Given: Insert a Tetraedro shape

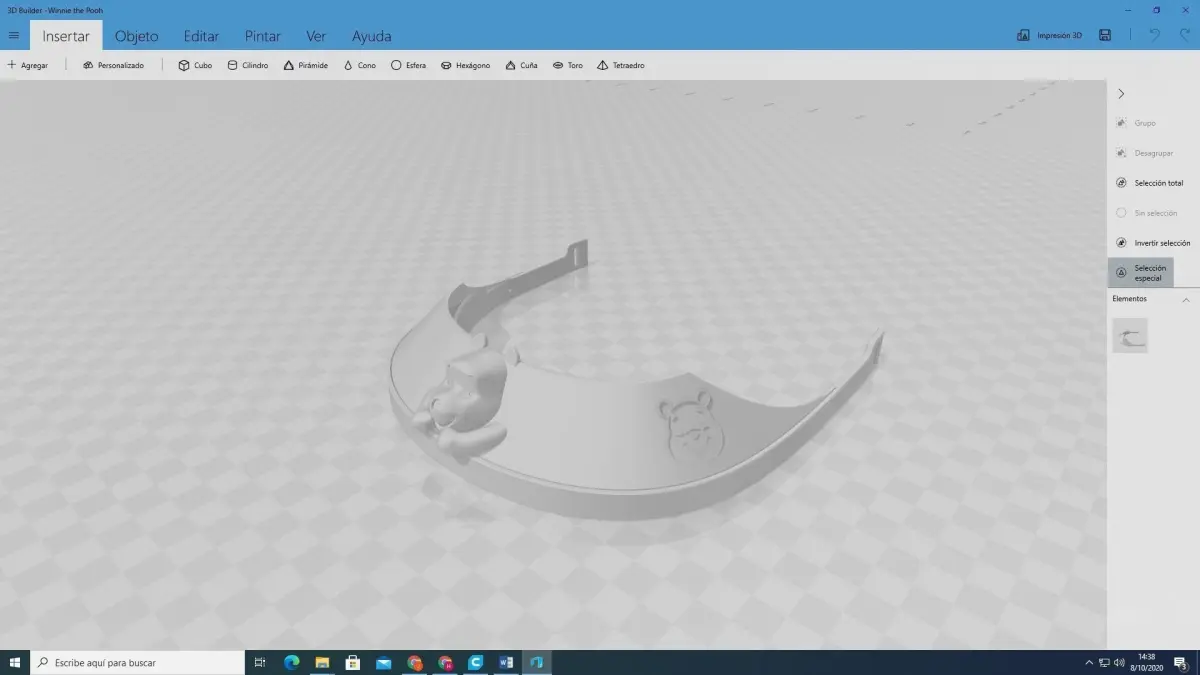Looking at the screenshot, I should [x=620, y=65].
